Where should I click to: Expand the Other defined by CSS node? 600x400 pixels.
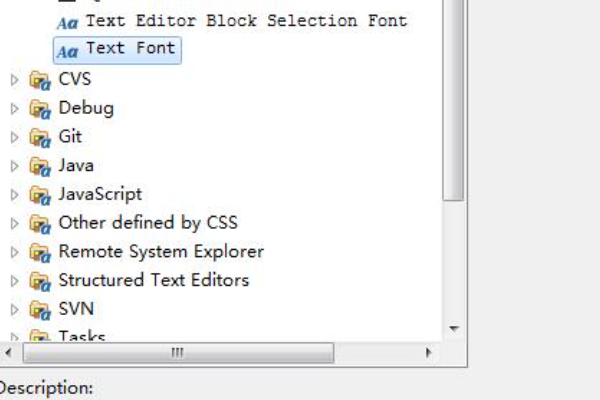15,223
